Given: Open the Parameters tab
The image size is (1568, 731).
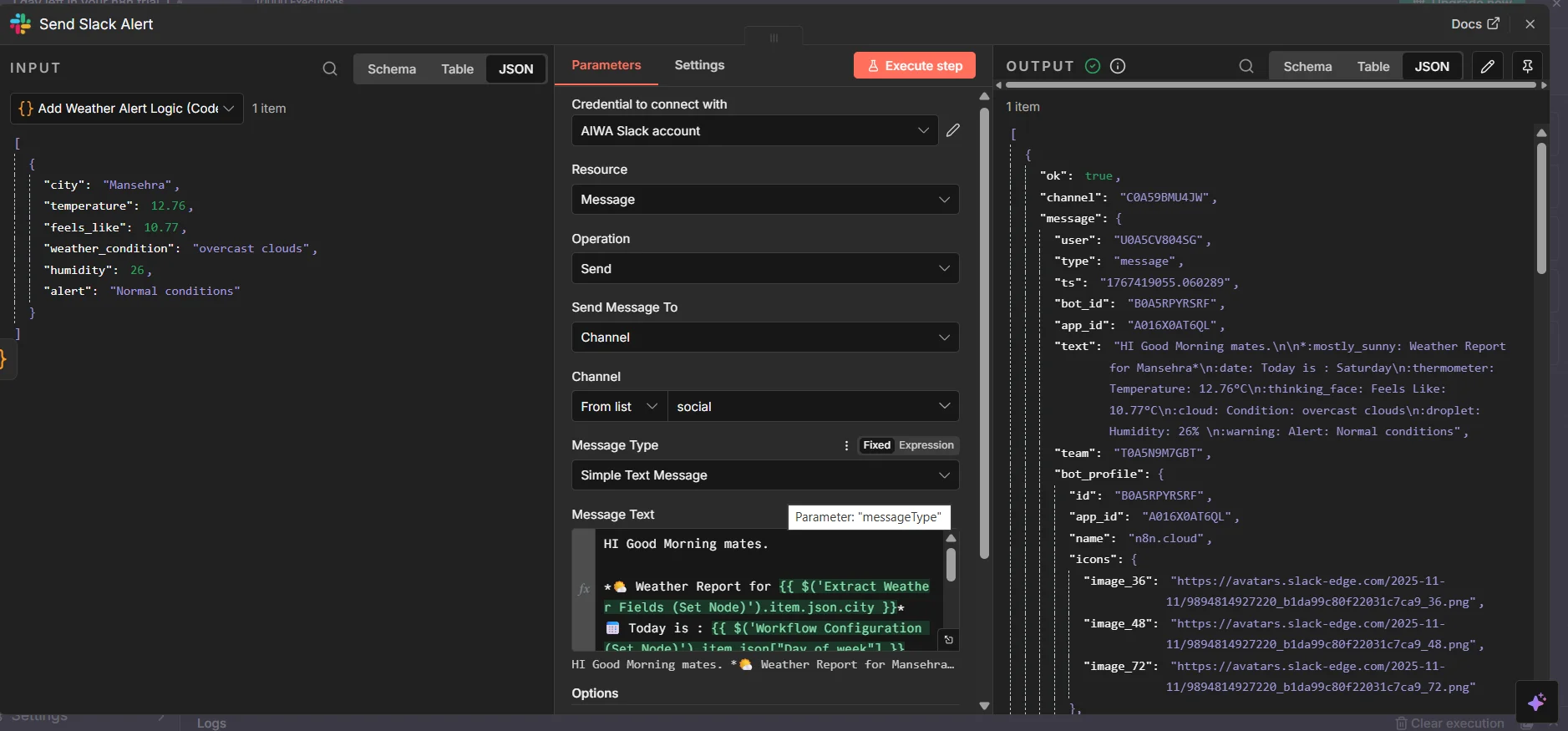Looking at the screenshot, I should click(x=606, y=65).
